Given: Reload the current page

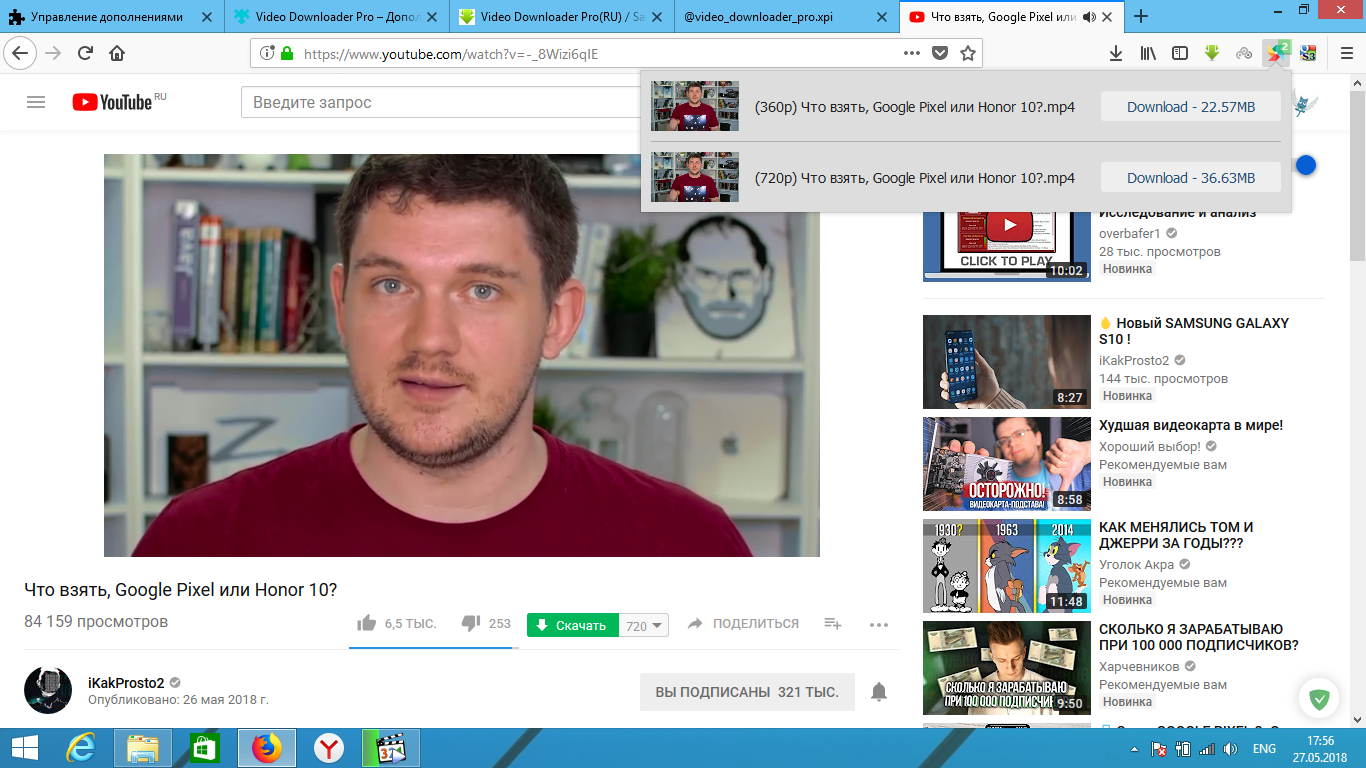Looking at the screenshot, I should coord(85,53).
